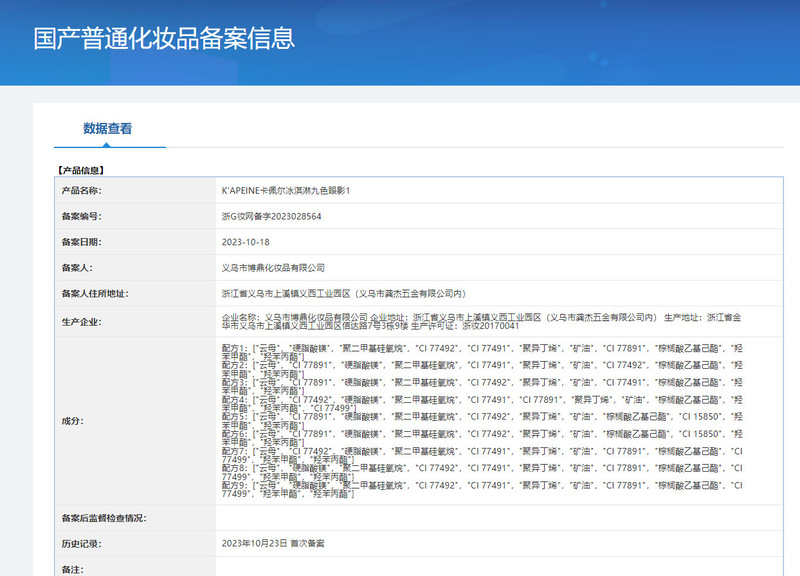
Task: Click registrant 义乌市博鼎化妆品有限公司
Action: tap(273, 268)
